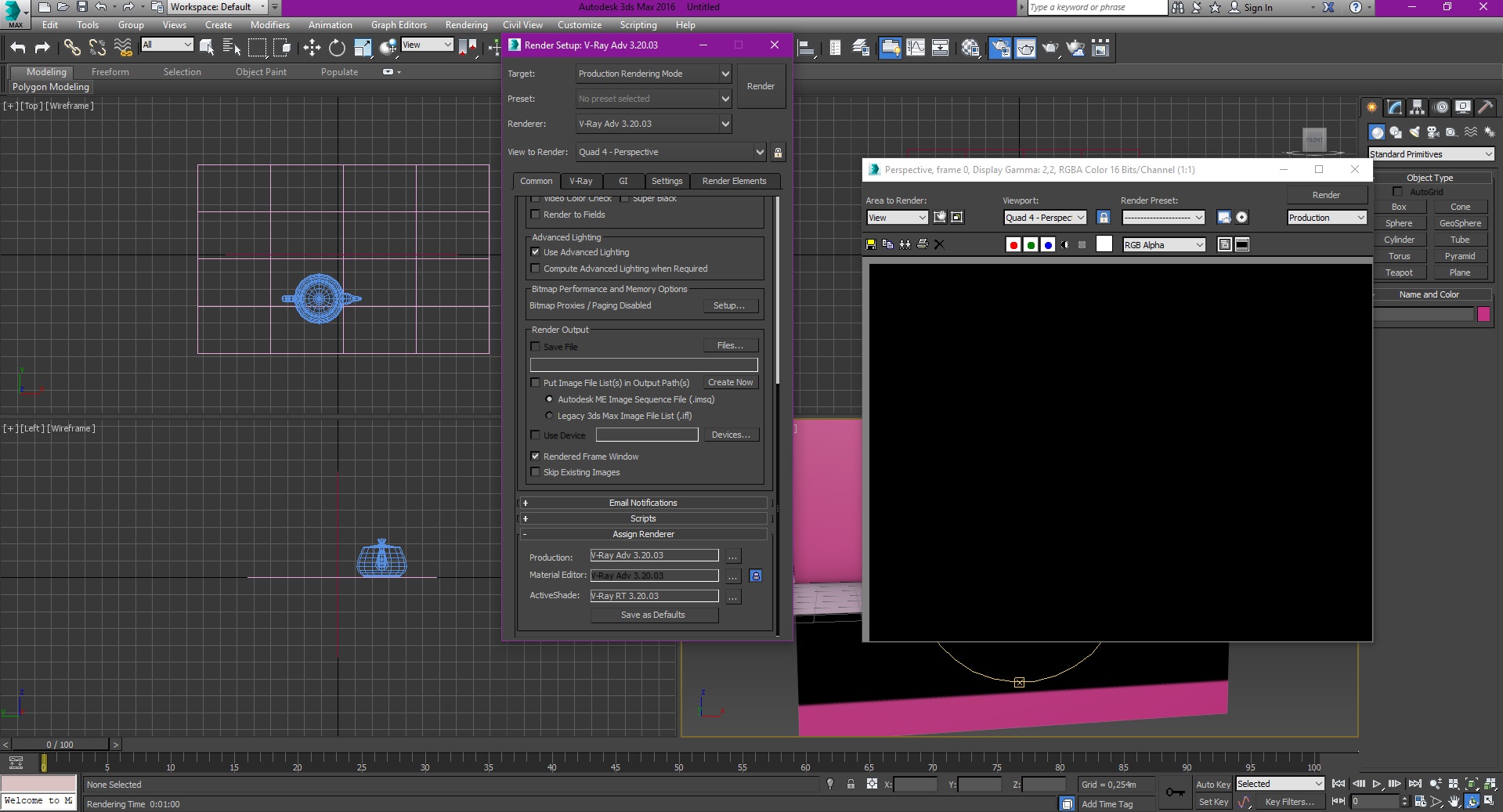Image resolution: width=1503 pixels, height=812 pixels.
Task: Enable the Render to Fields checkbox
Action: 536,215
